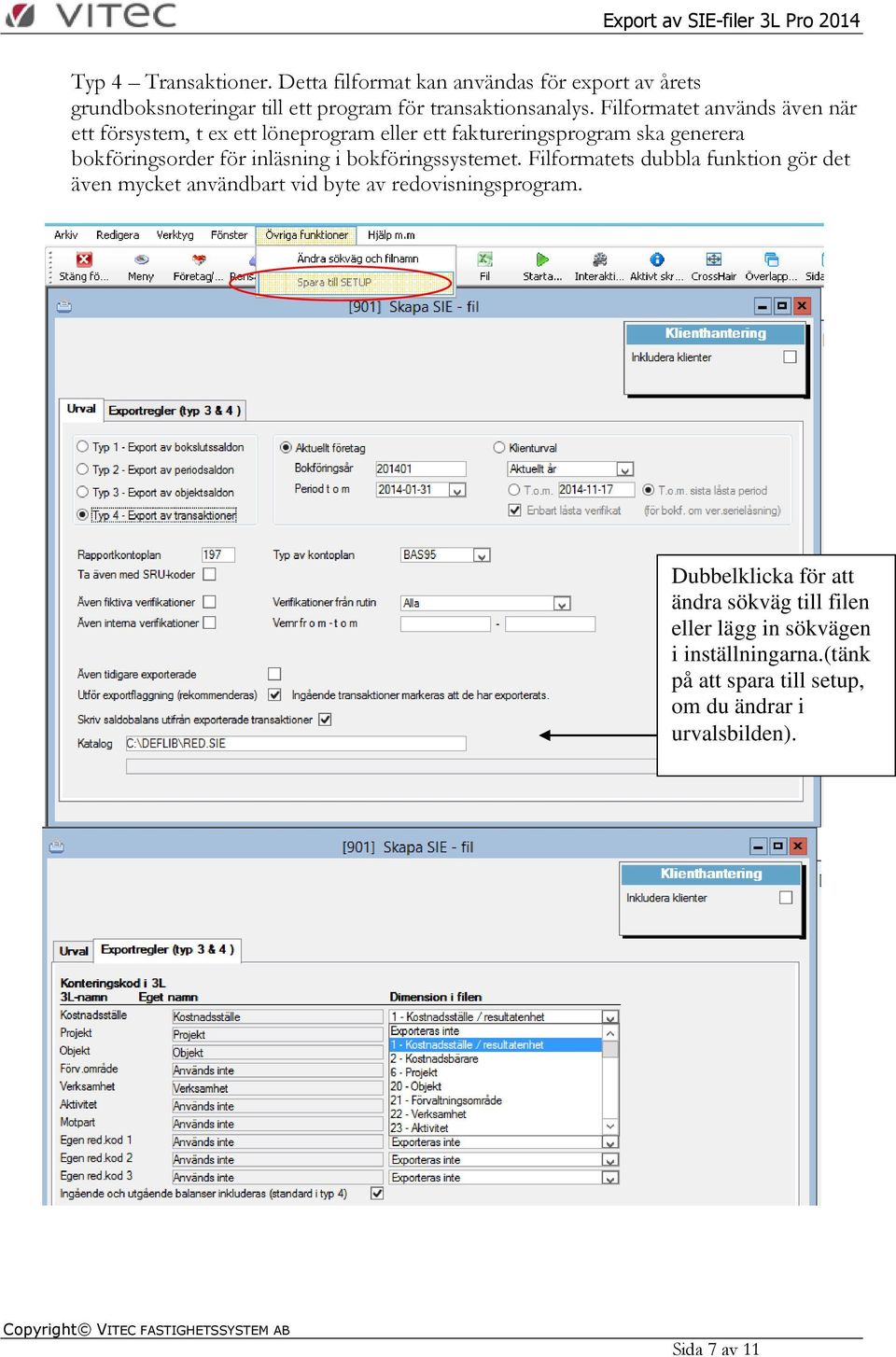Viewport: 896px width, 1357px height.
Task: Select the T.o.m. date radio button
Action: 514,490
